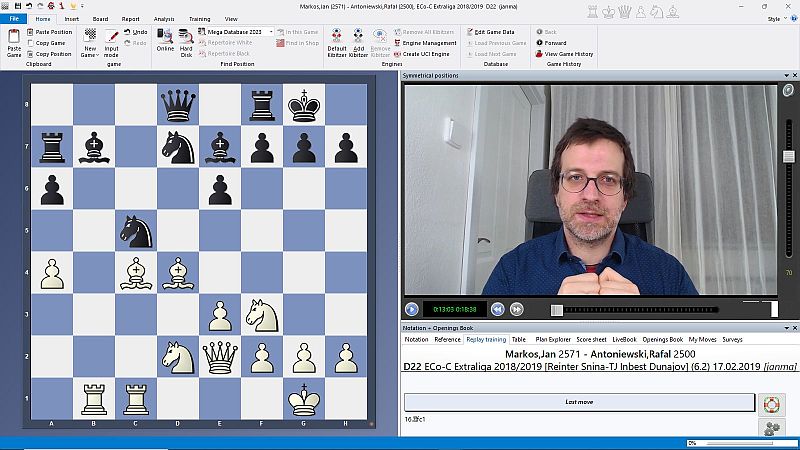The width and height of the screenshot is (800, 450).
Task: Click the Undo button in the ribbon
Action: [x=139, y=32]
